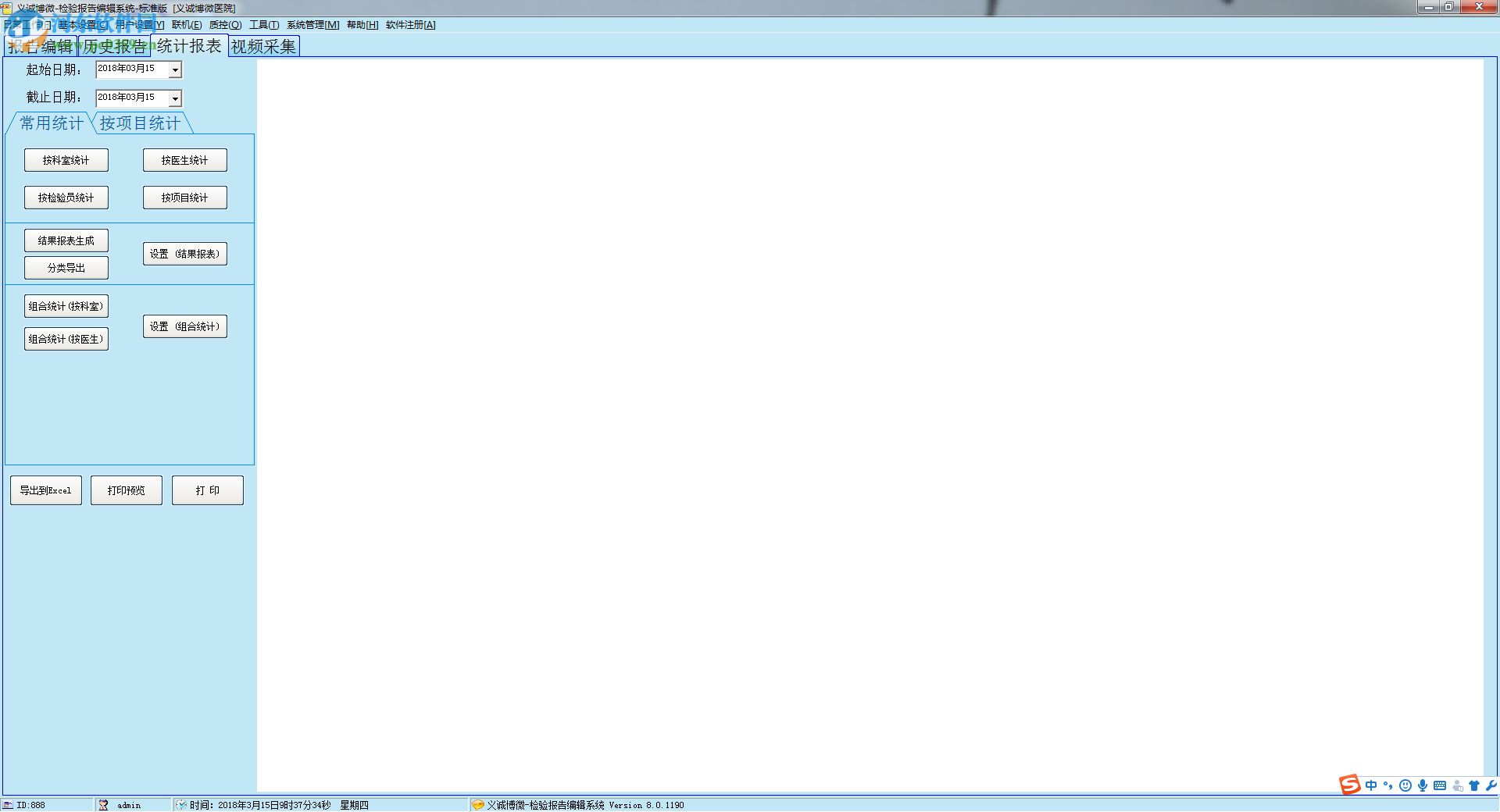
Task: Toggle punctuation mode in Sogou bar
Action: tap(1388, 785)
